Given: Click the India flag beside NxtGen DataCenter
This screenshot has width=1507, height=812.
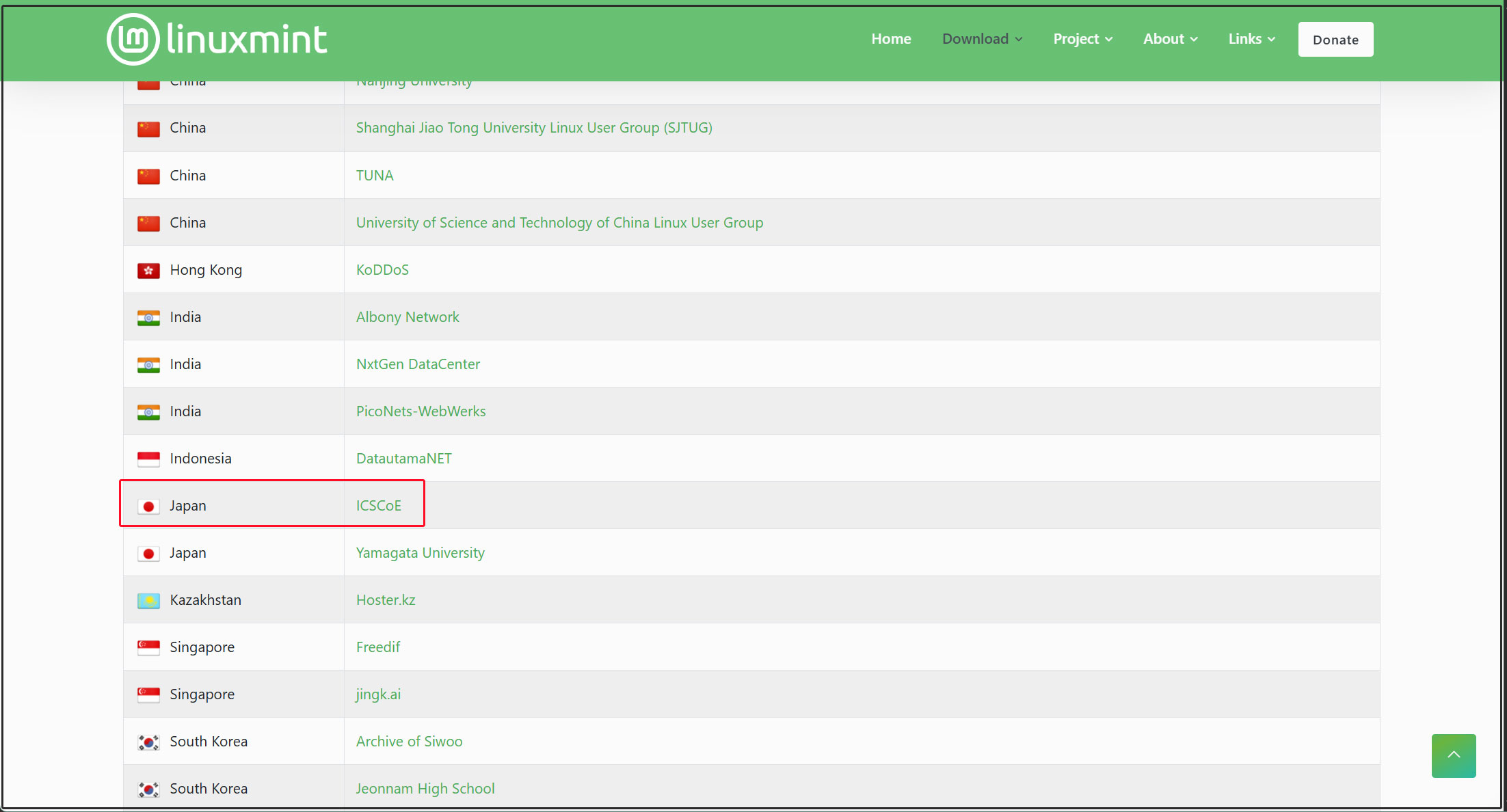Looking at the screenshot, I should [148, 365].
